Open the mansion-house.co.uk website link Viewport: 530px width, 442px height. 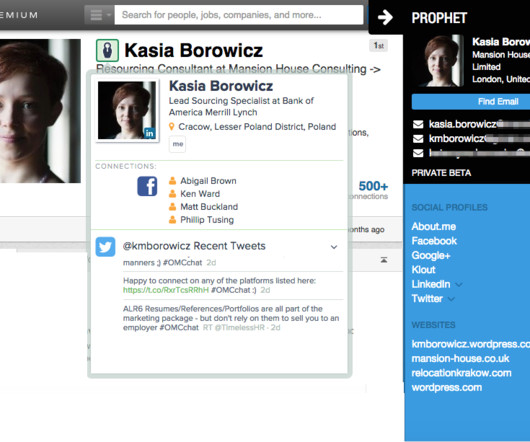click(460, 359)
